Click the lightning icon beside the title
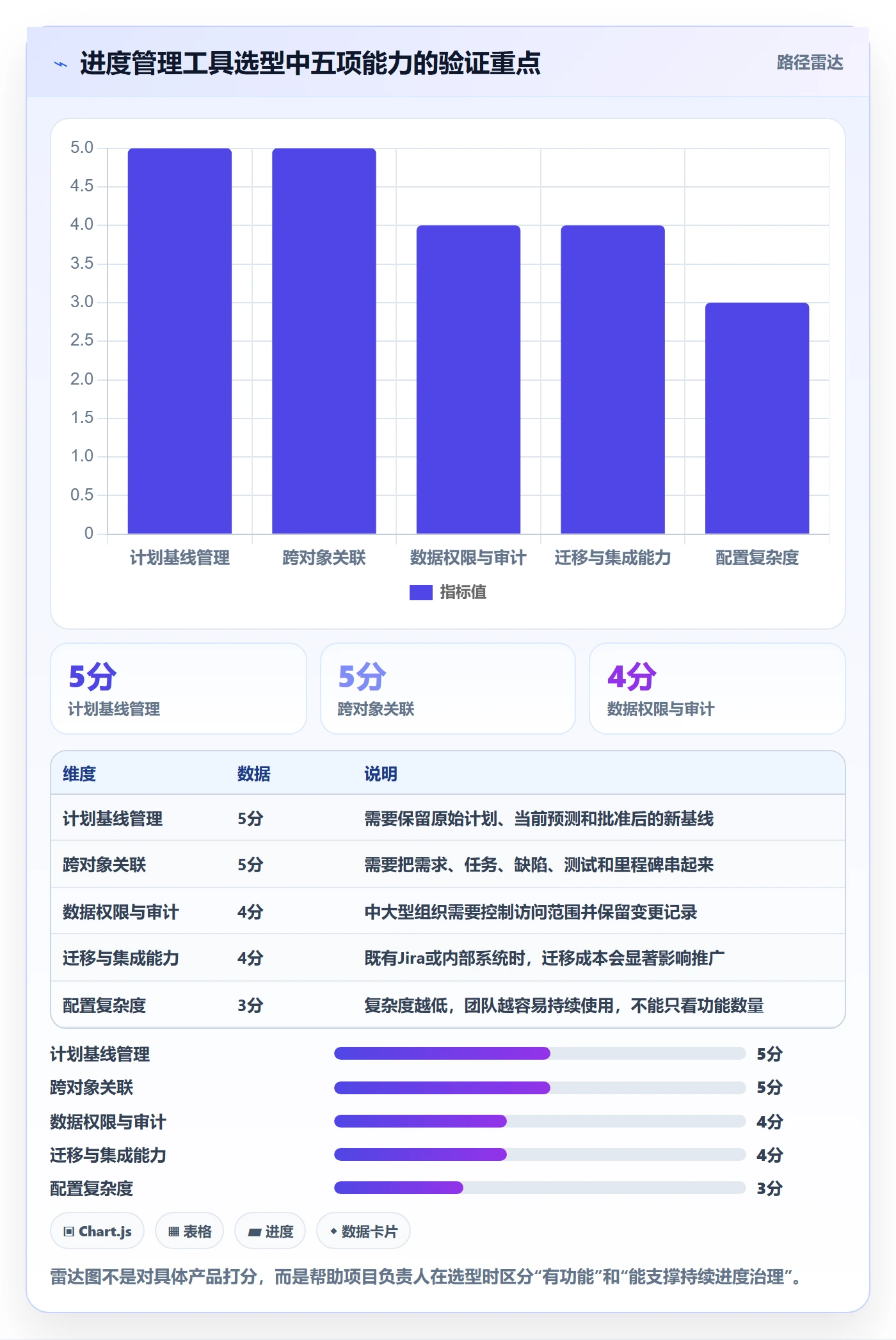The width and height of the screenshot is (896, 1340). 61,64
